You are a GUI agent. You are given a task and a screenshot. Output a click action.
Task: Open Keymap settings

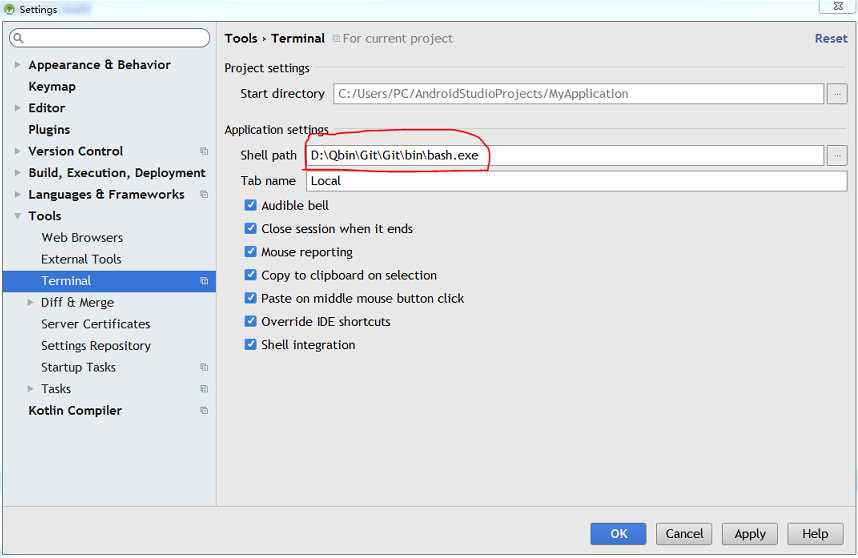click(52, 86)
